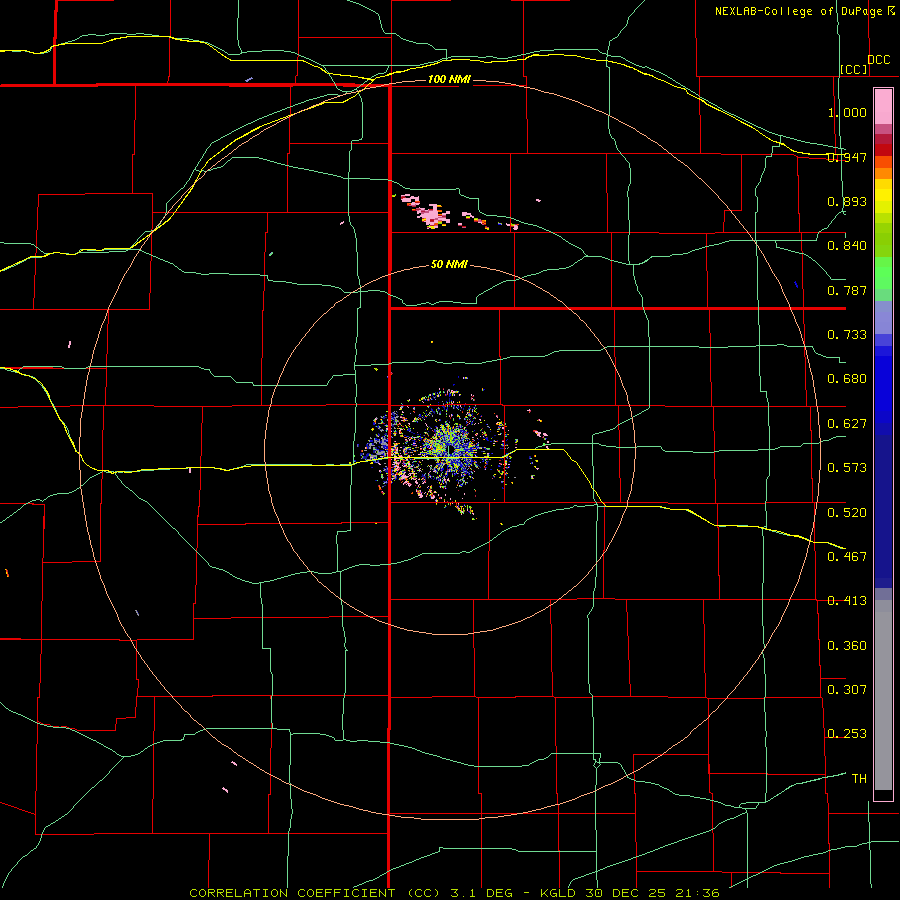Click the 0.253 scale value

847,734
